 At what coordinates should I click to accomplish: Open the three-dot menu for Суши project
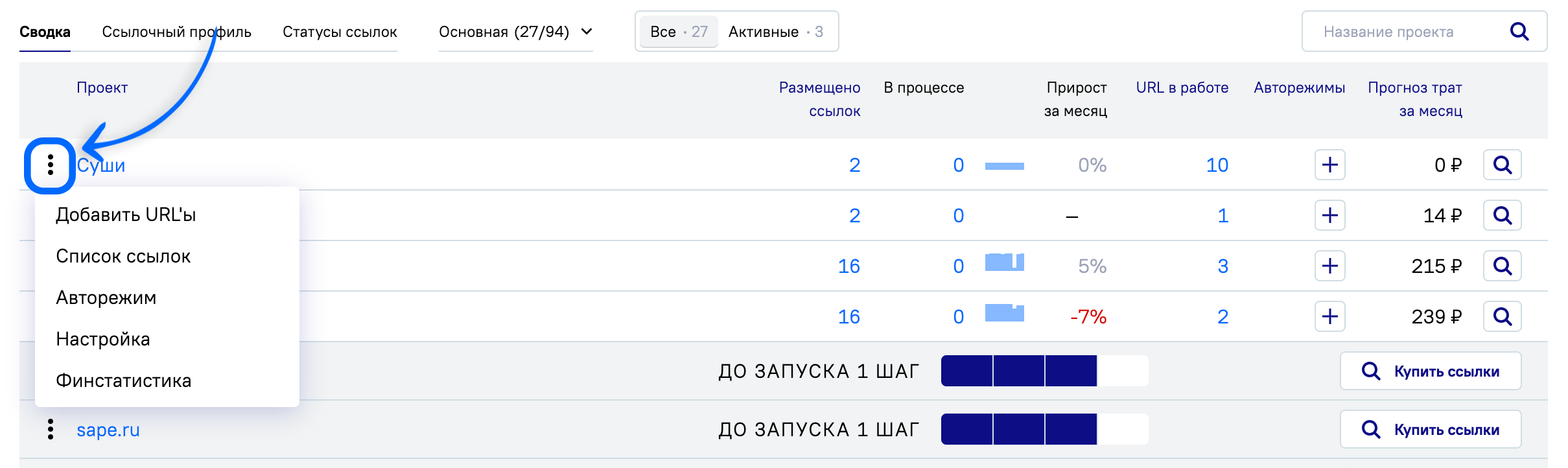[x=51, y=165]
